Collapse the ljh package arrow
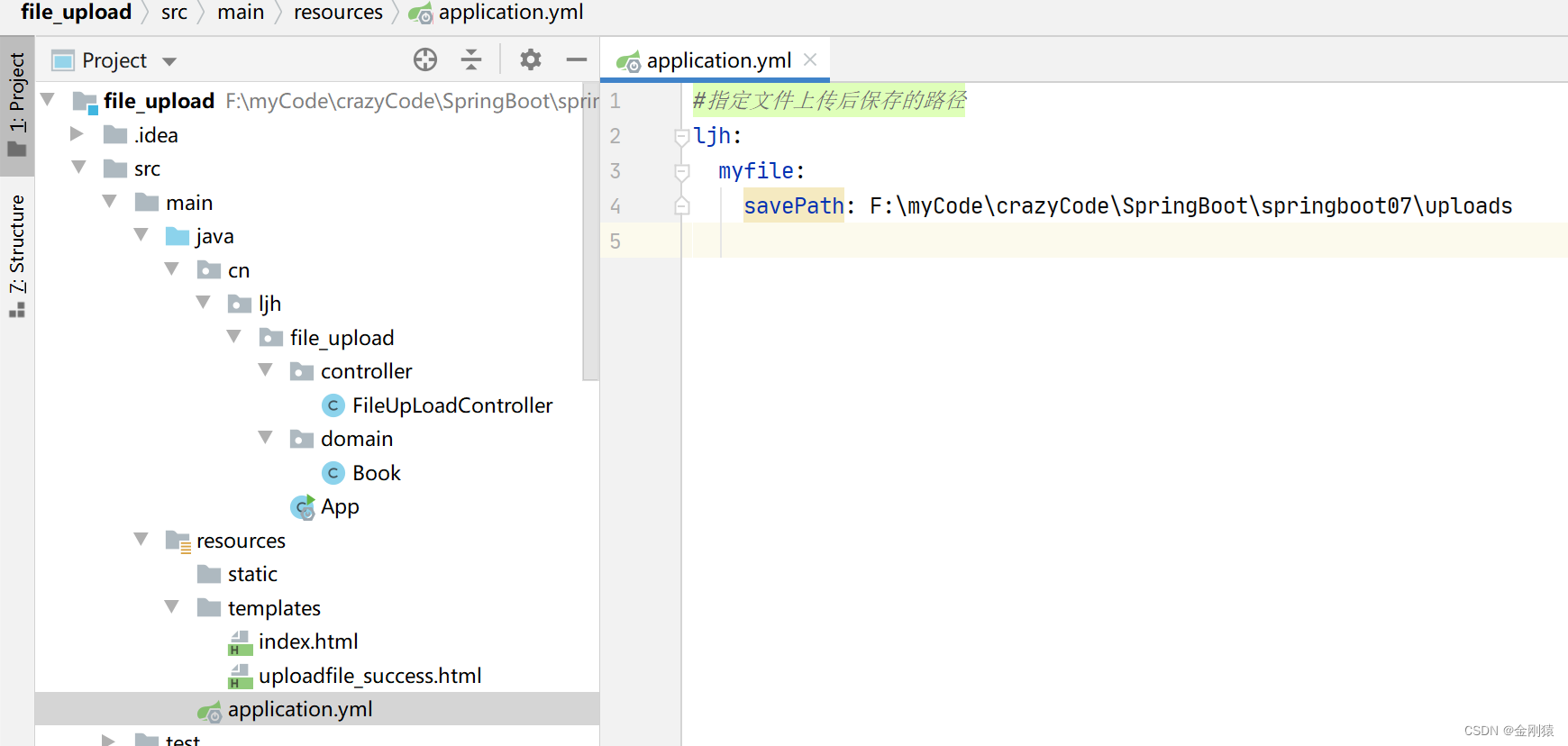The height and width of the screenshot is (746, 1568). point(204,302)
